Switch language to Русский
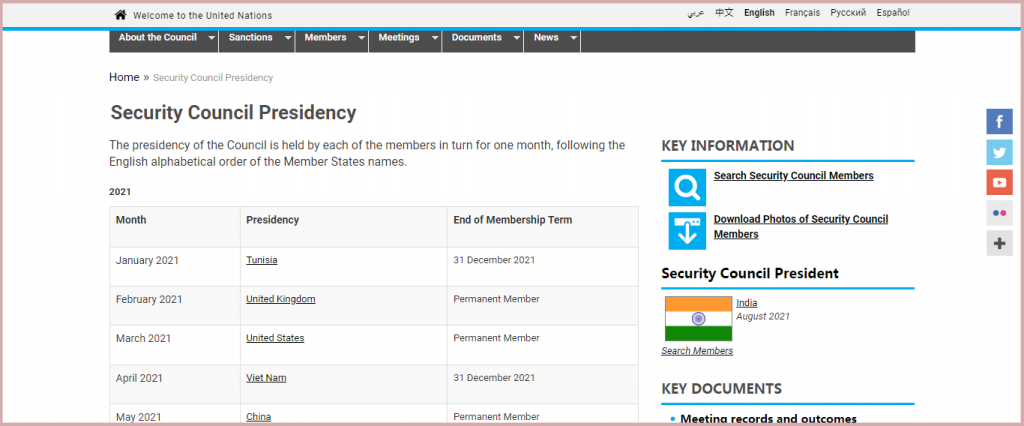This screenshot has width=1024, height=426. (848, 12)
